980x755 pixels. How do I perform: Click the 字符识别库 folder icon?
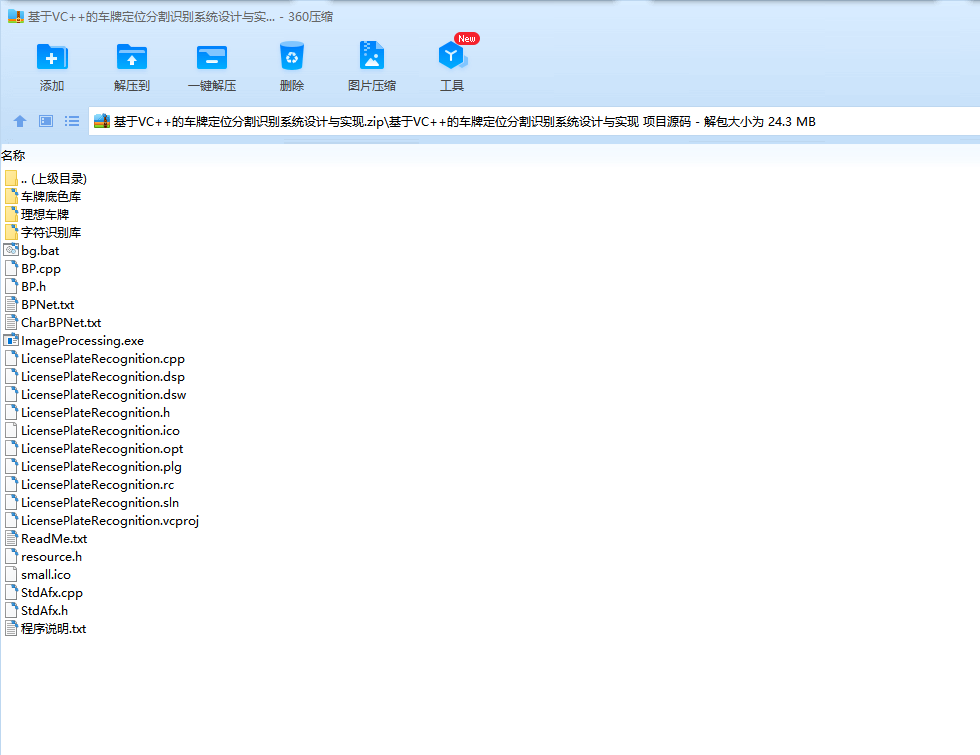pyautogui.click(x=11, y=232)
